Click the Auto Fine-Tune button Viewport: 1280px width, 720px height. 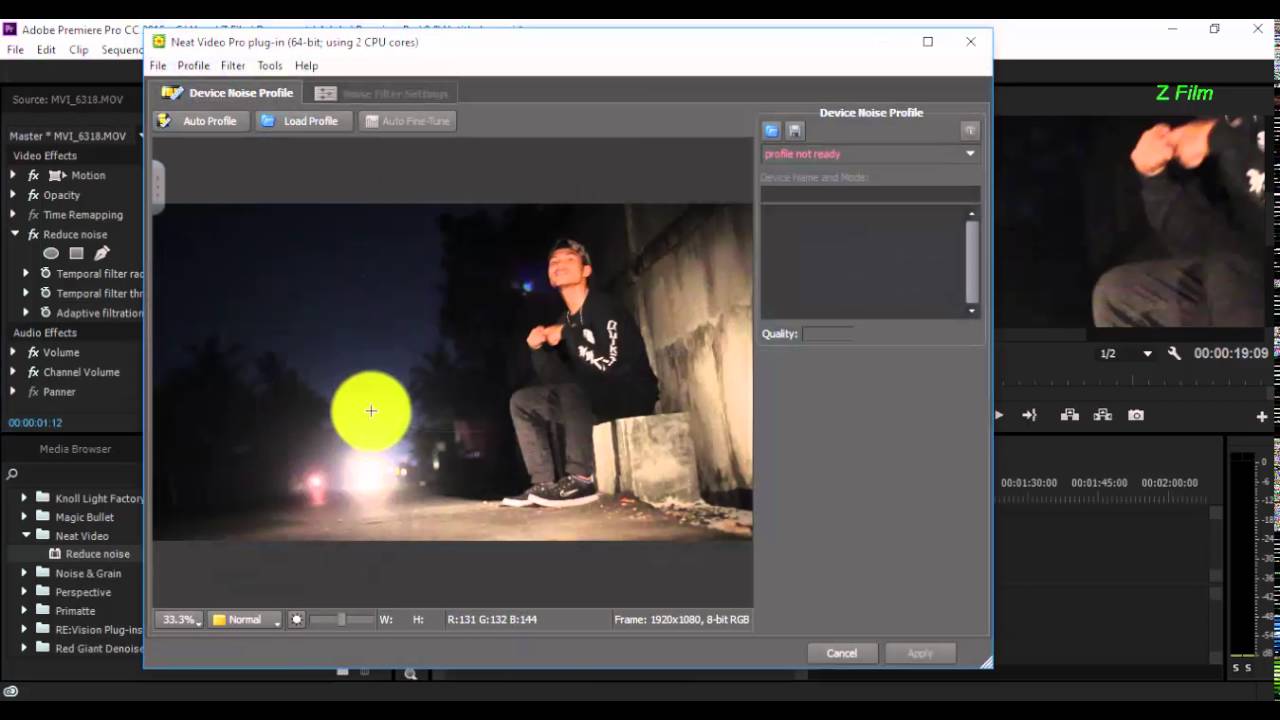tap(407, 121)
